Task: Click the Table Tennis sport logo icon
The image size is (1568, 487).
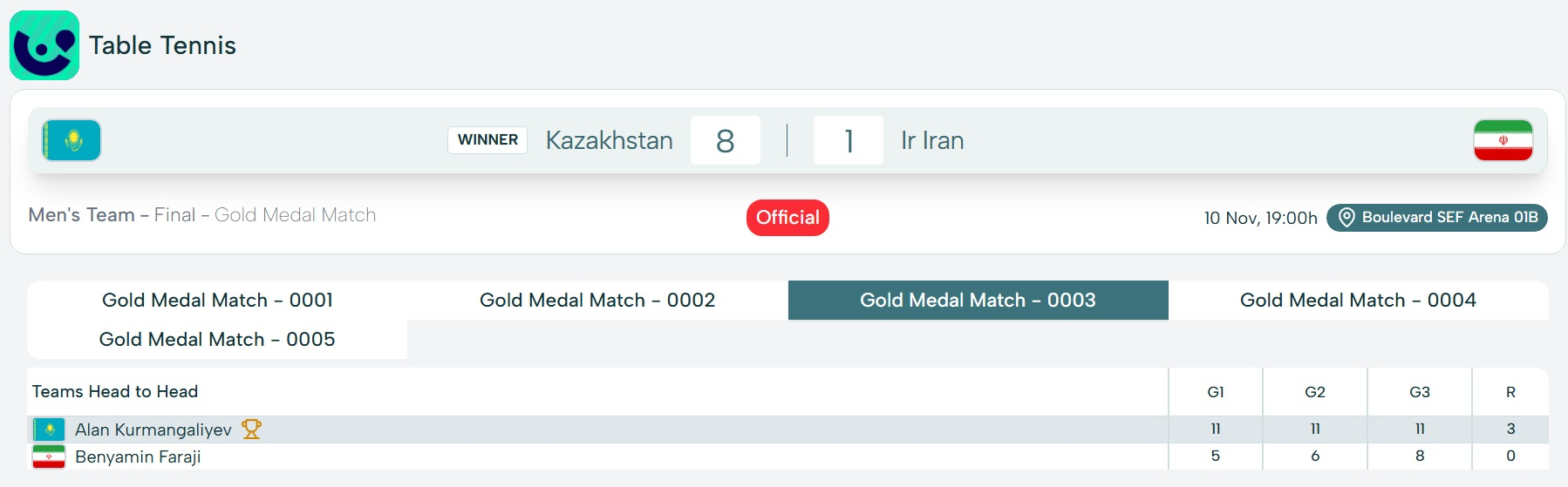Action: pos(44,45)
